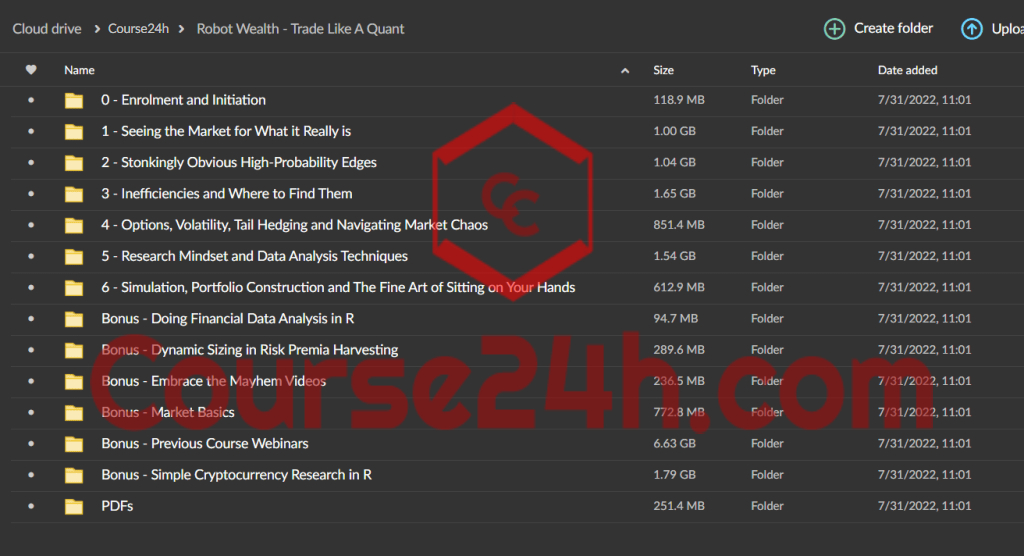
Task: Toggle the Name column sort arrow
Action: point(625,71)
